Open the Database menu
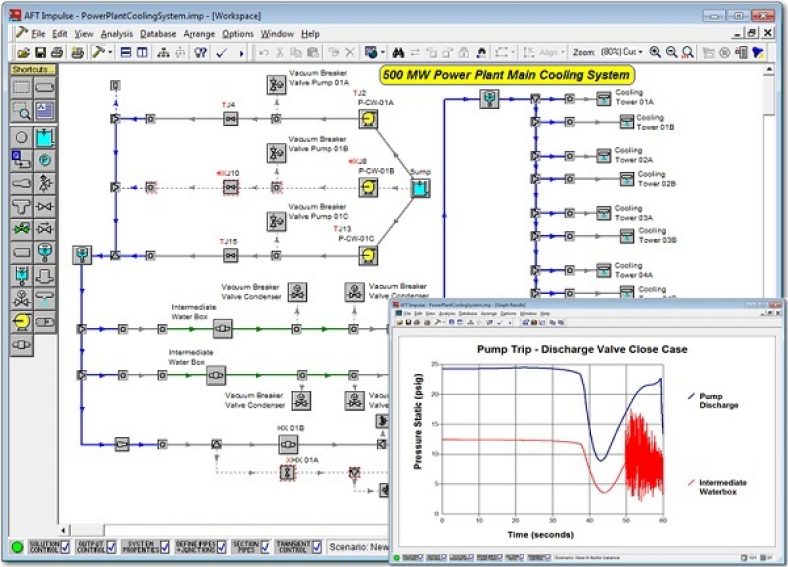Viewport: 788px width, 567px height. point(158,34)
